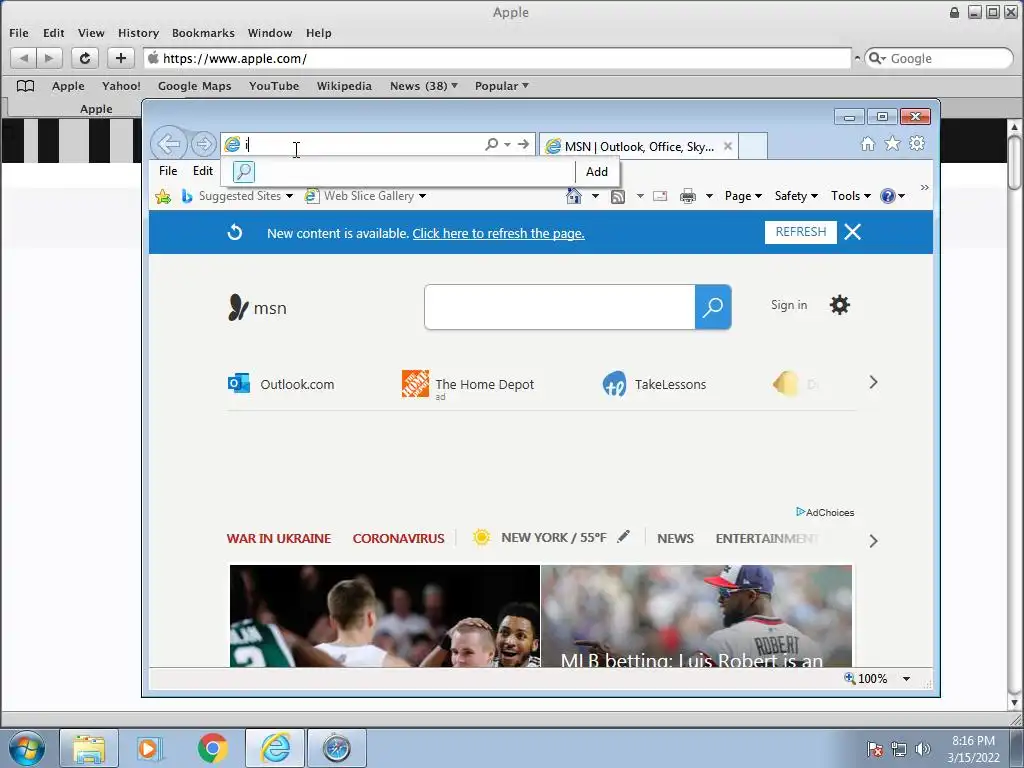Image resolution: width=1024 pixels, height=768 pixels.
Task: Click Safari Google search field
Action: 938,58
